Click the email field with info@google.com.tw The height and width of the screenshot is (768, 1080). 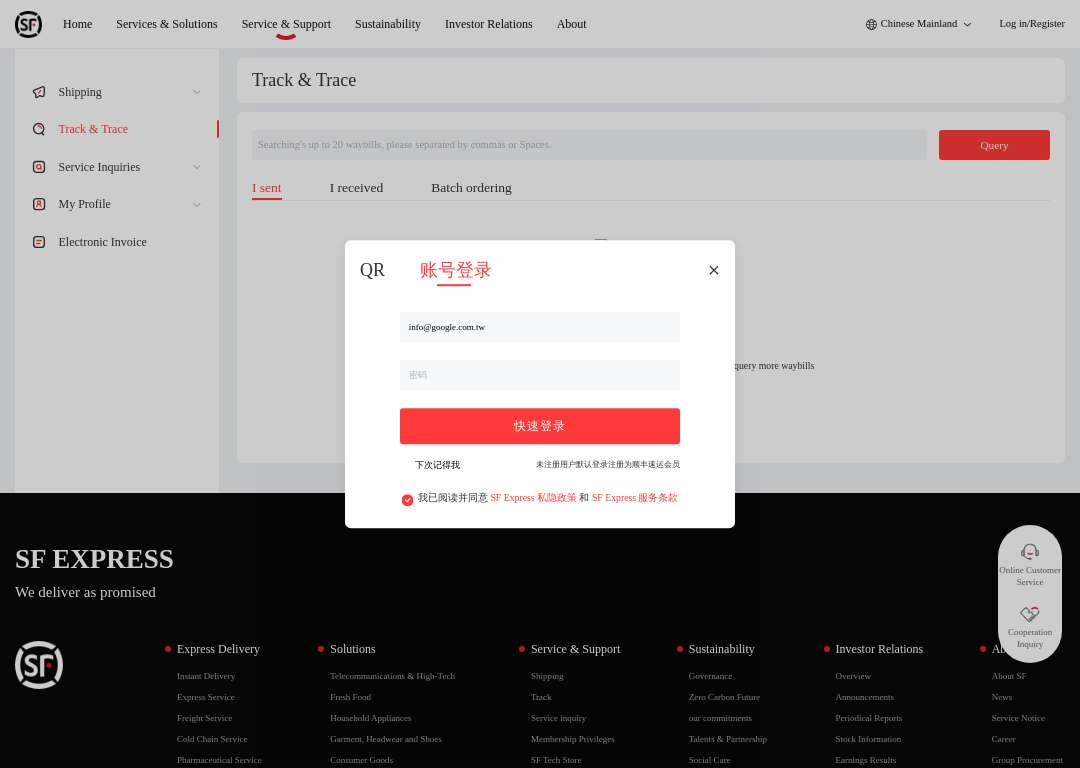pyautogui.click(x=539, y=327)
